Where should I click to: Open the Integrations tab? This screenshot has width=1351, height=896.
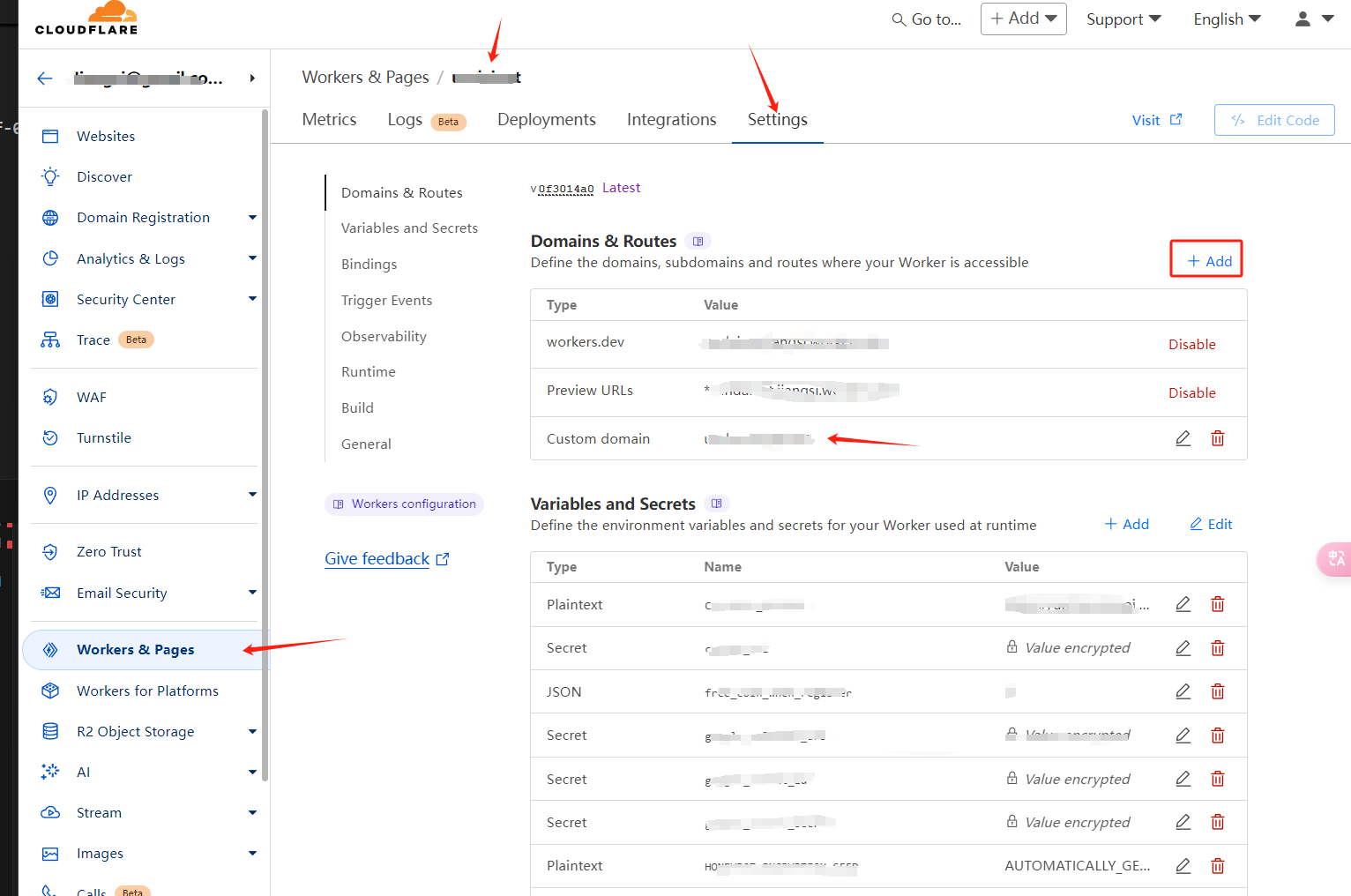coord(671,119)
